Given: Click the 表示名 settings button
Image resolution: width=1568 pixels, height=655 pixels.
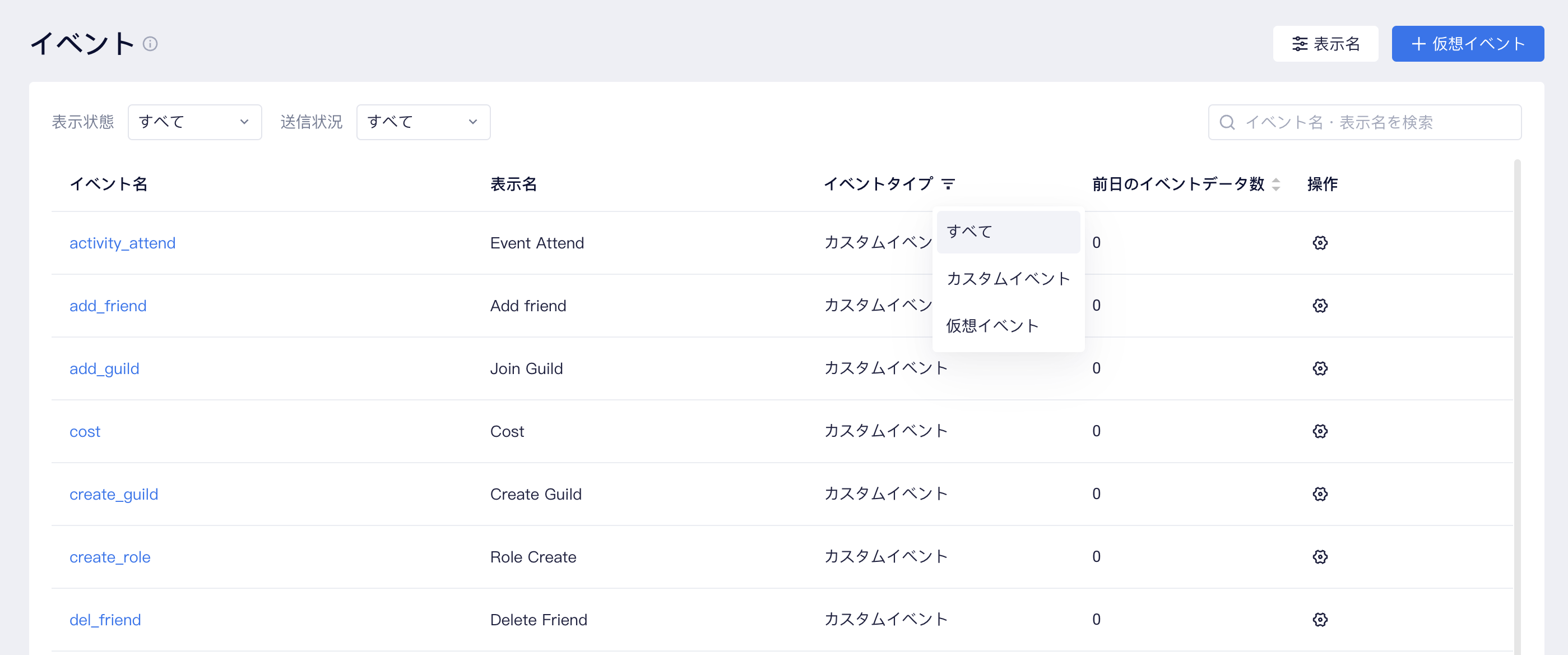Looking at the screenshot, I should pos(1325,44).
